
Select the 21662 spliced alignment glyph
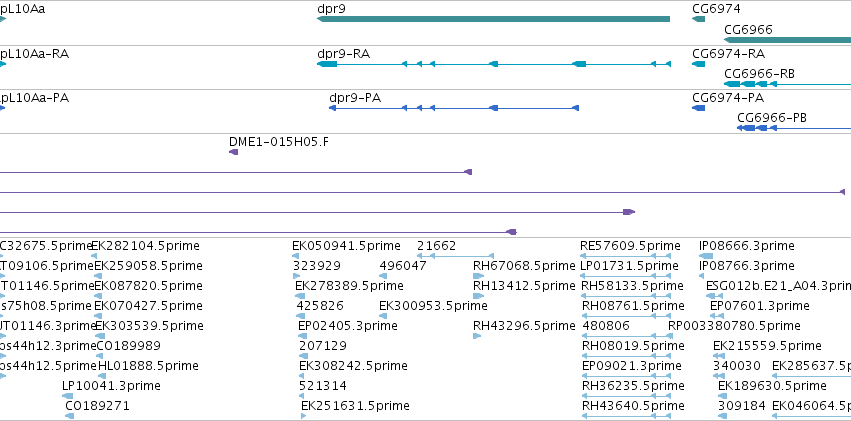455,256
